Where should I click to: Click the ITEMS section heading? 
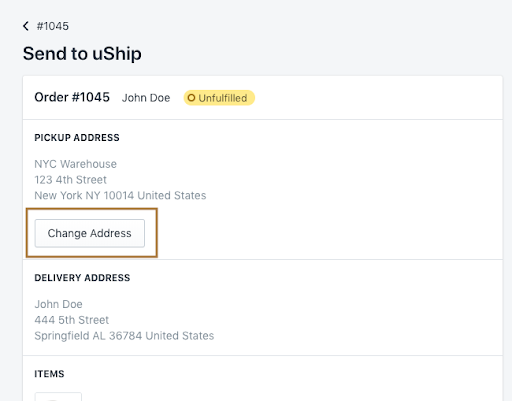point(49,374)
